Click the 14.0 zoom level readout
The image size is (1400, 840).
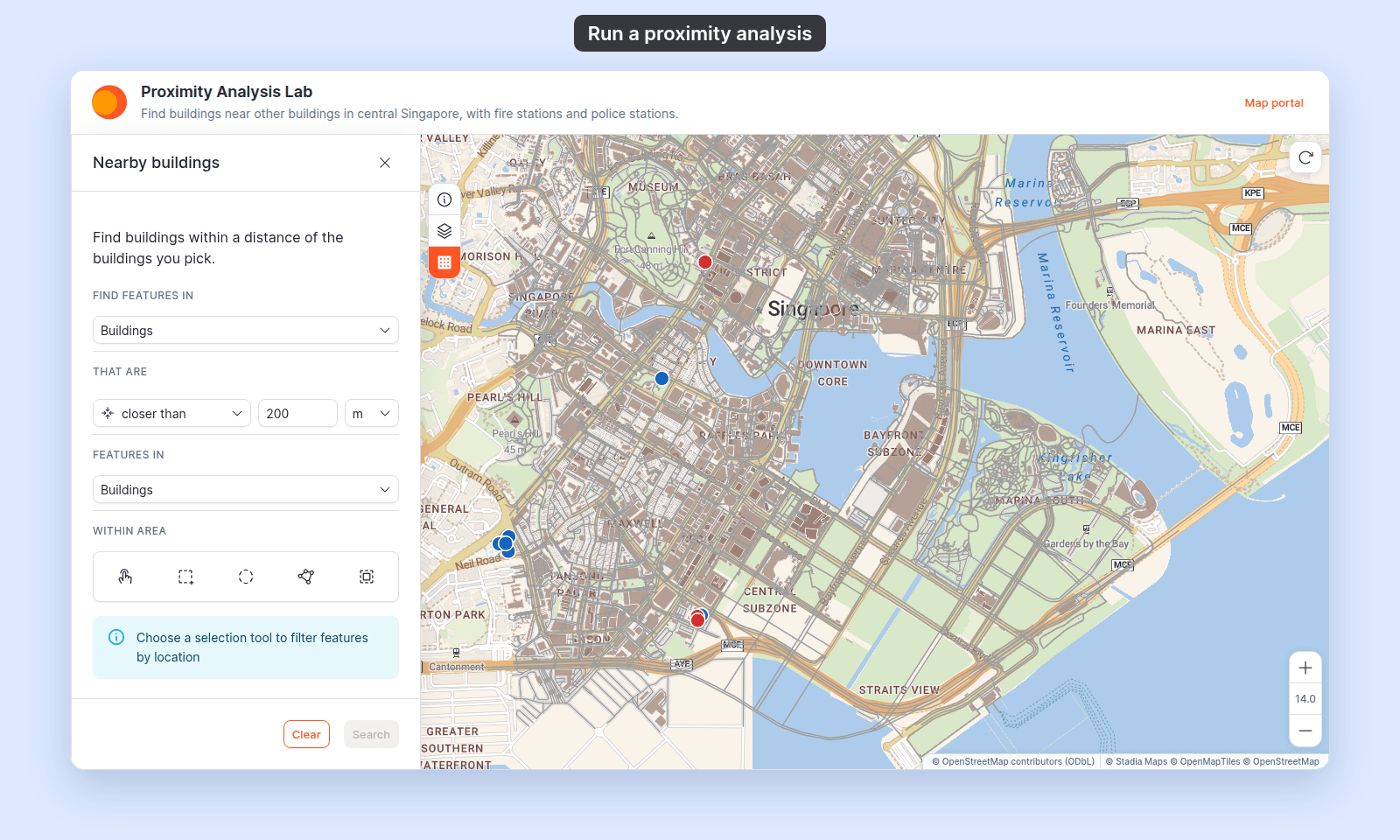(1305, 699)
